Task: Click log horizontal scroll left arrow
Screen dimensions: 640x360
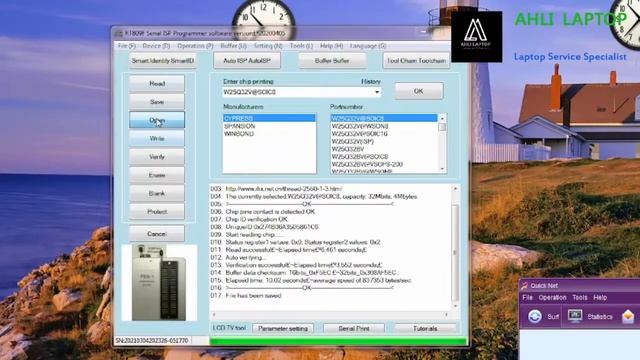Action: coord(214,314)
